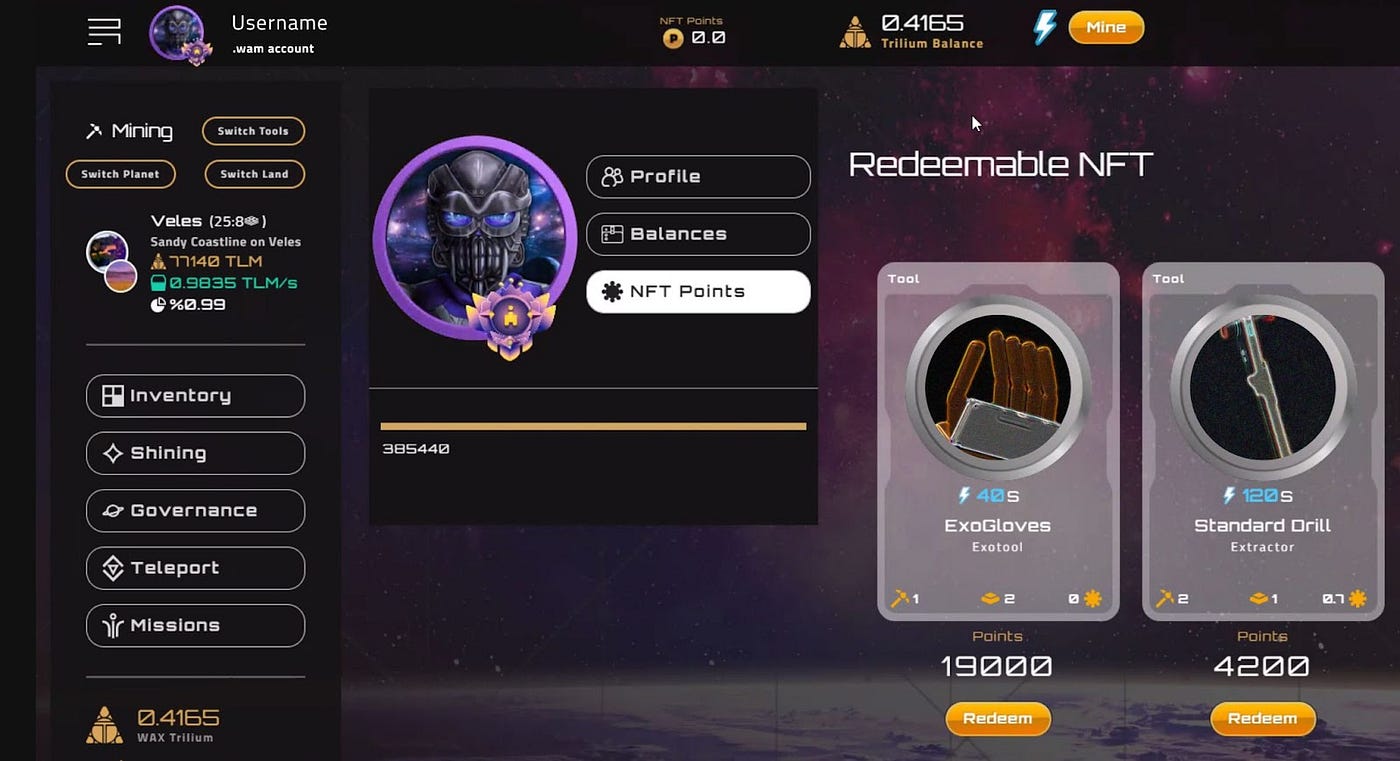1400x761 pixels.
Task: Select the NFT Points tab
Action: coord(698,292)
